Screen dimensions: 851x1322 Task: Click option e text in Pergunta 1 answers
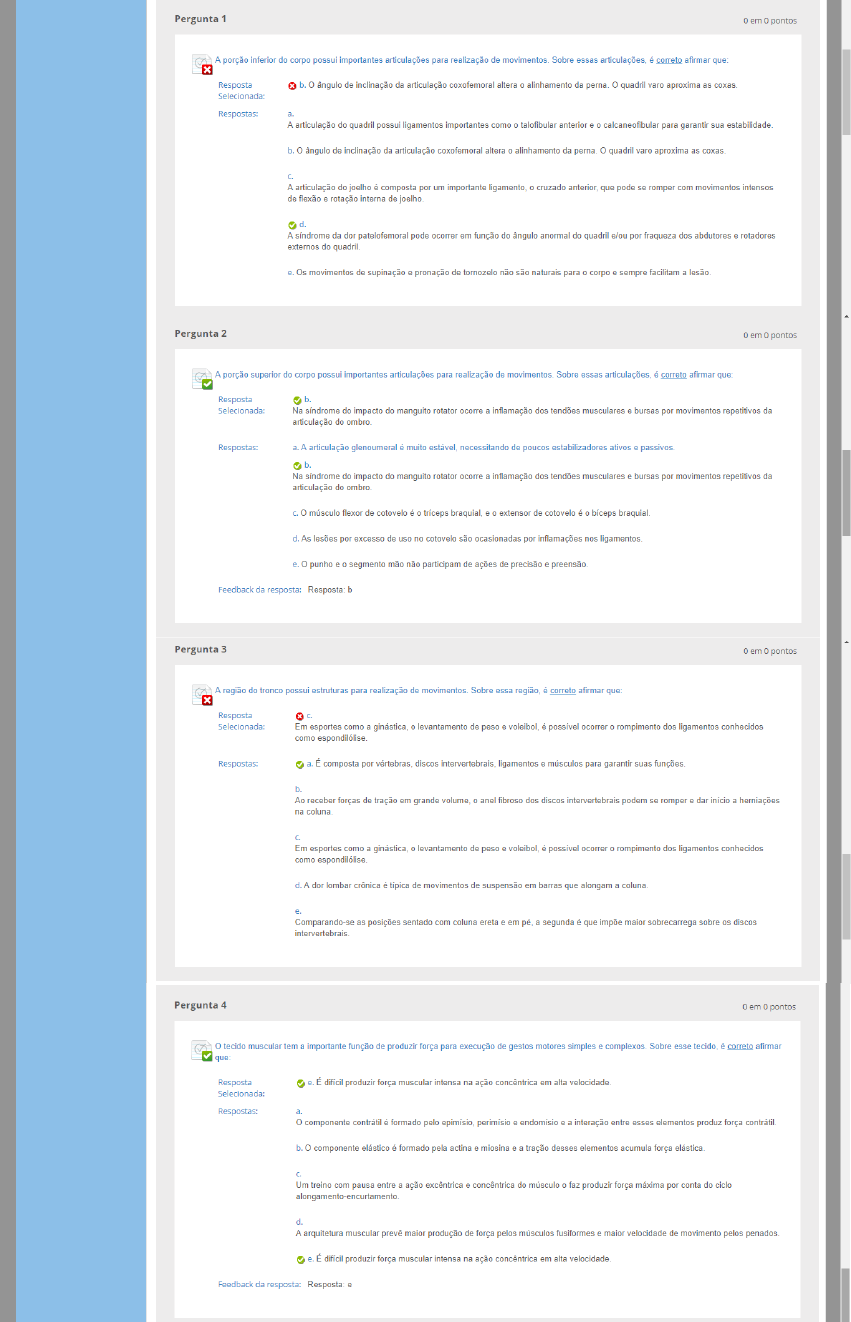[500, 272]
